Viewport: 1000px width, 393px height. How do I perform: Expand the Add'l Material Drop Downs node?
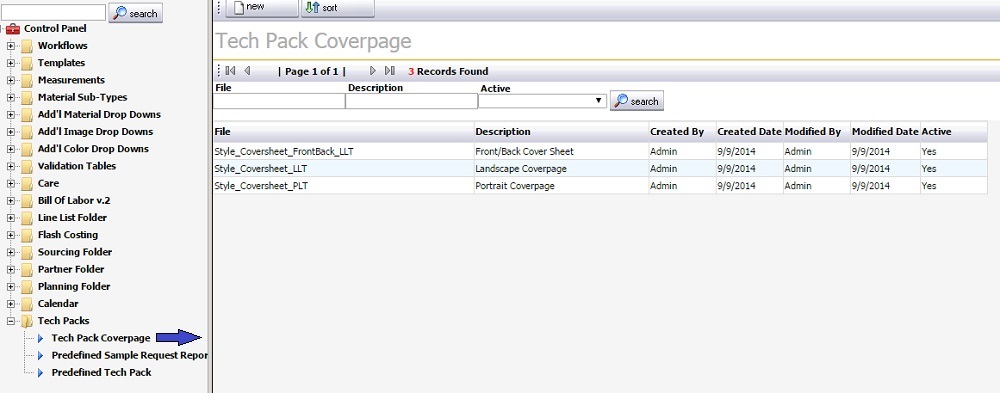[x=11, y=115]
